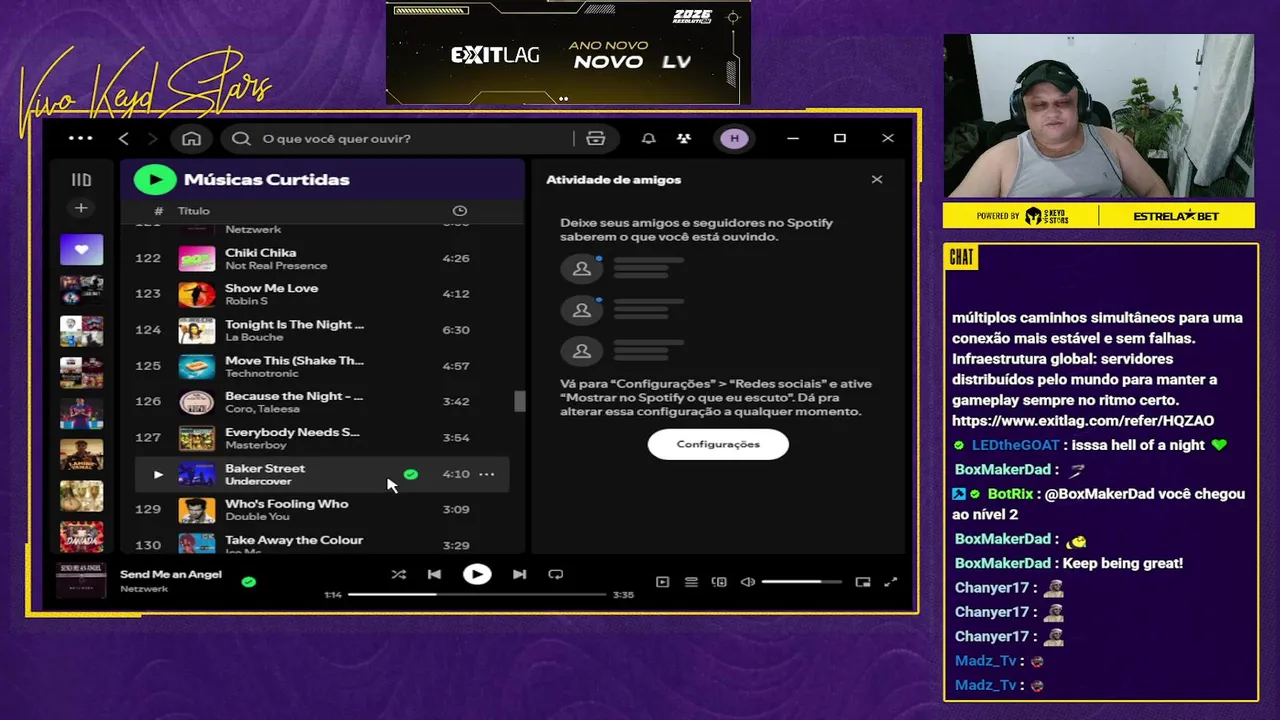Image resolution: width=1280 pixels, height=720 pixels.
Task: Play the Baker Street track arrow
Action: click(158, 474)
